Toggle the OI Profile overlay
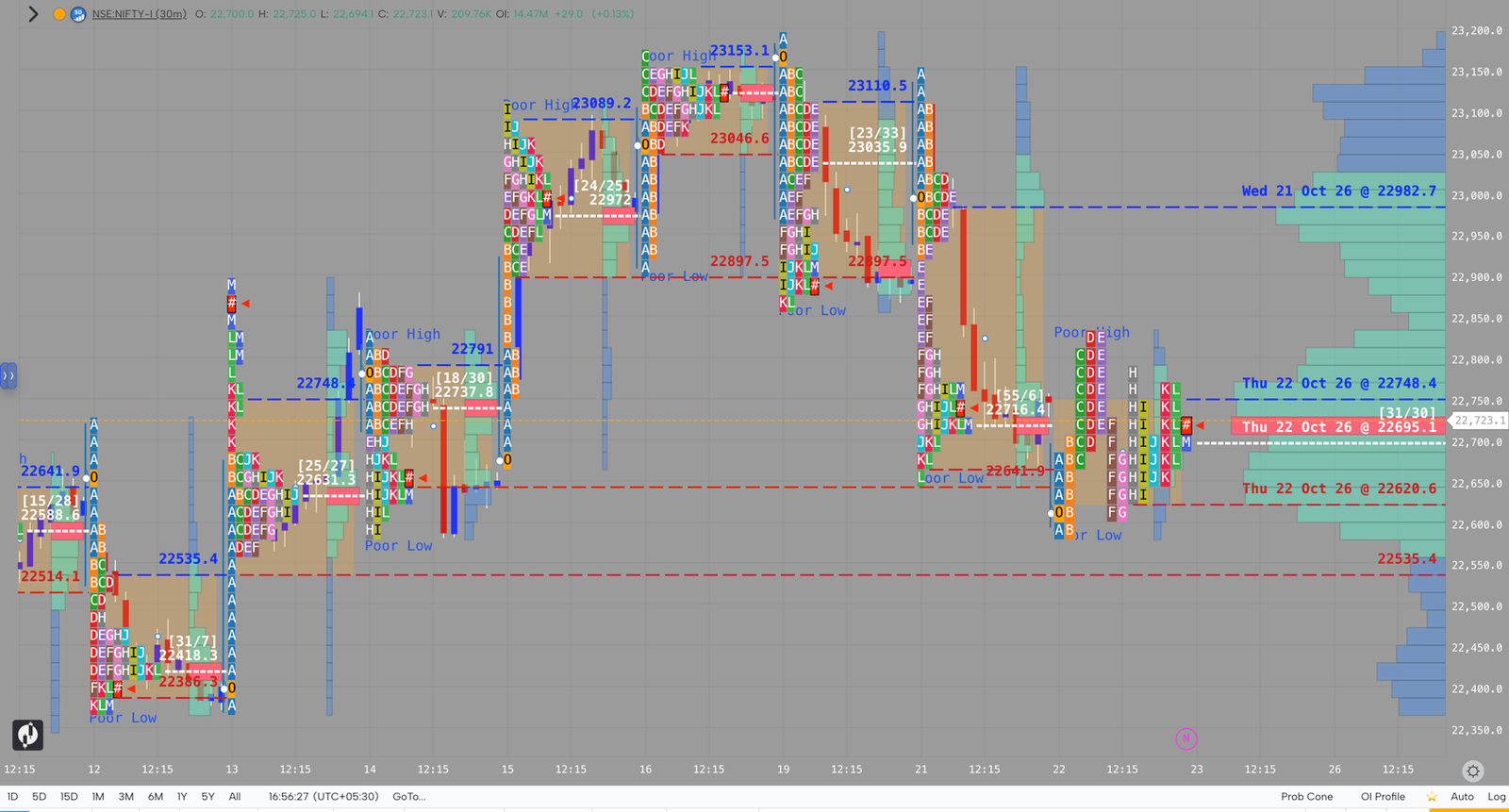This screenshot has width=1509, height=812. coord(1383,797)
